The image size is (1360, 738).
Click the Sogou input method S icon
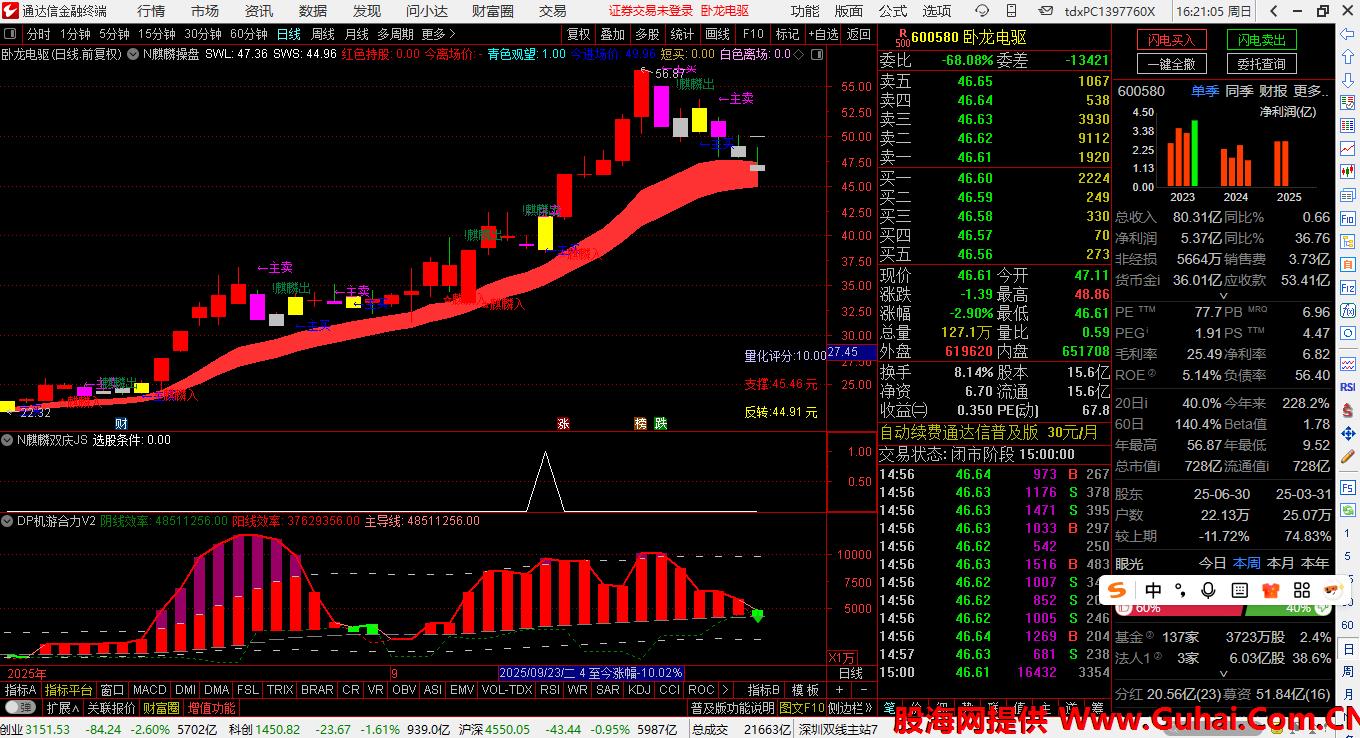pos(1118,590)
